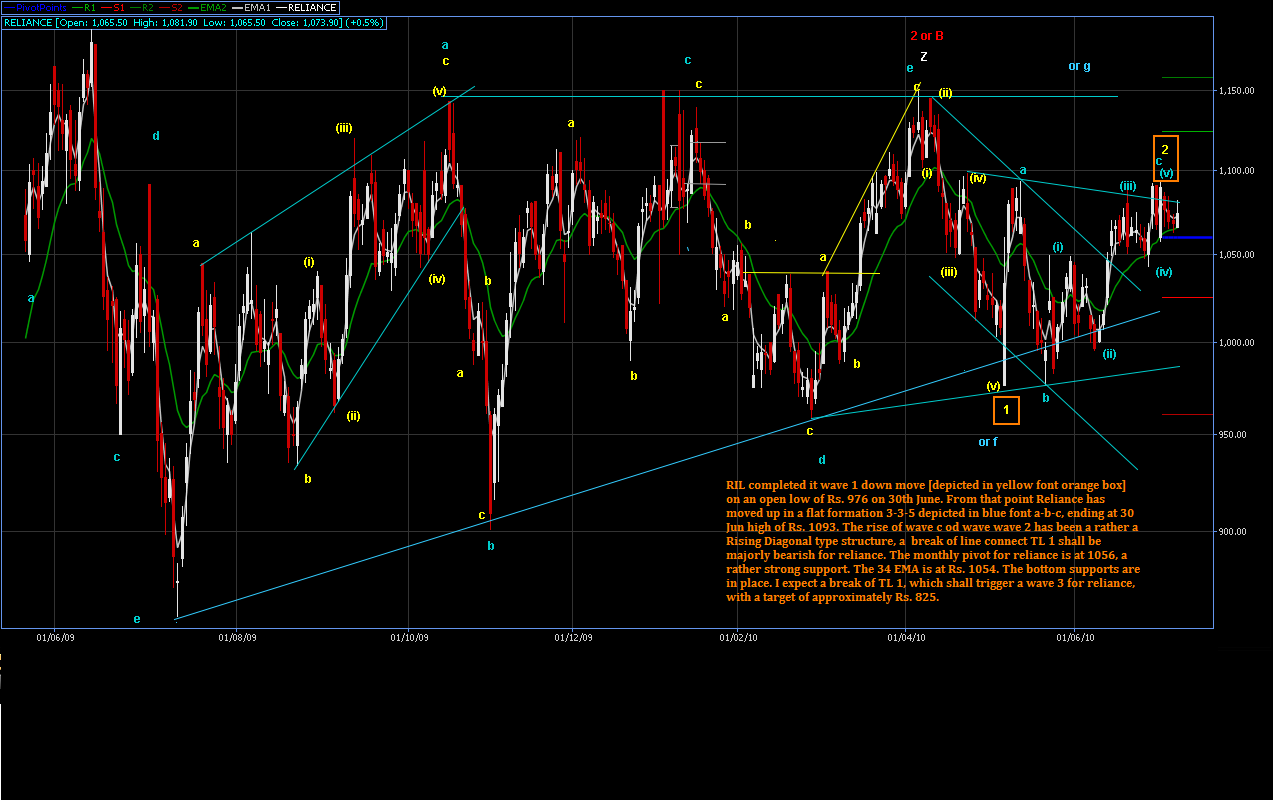
Task: Click the 01/12/09 date axis label
Action: [x=573, y=636]
